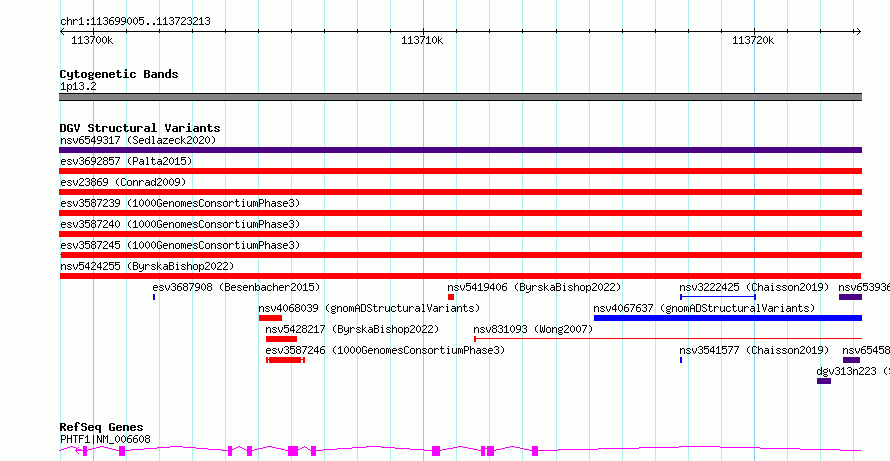Select the purple dgv313n223 variant bar
890x461 pixels.
pyautogui.click(x=824, y=381)
